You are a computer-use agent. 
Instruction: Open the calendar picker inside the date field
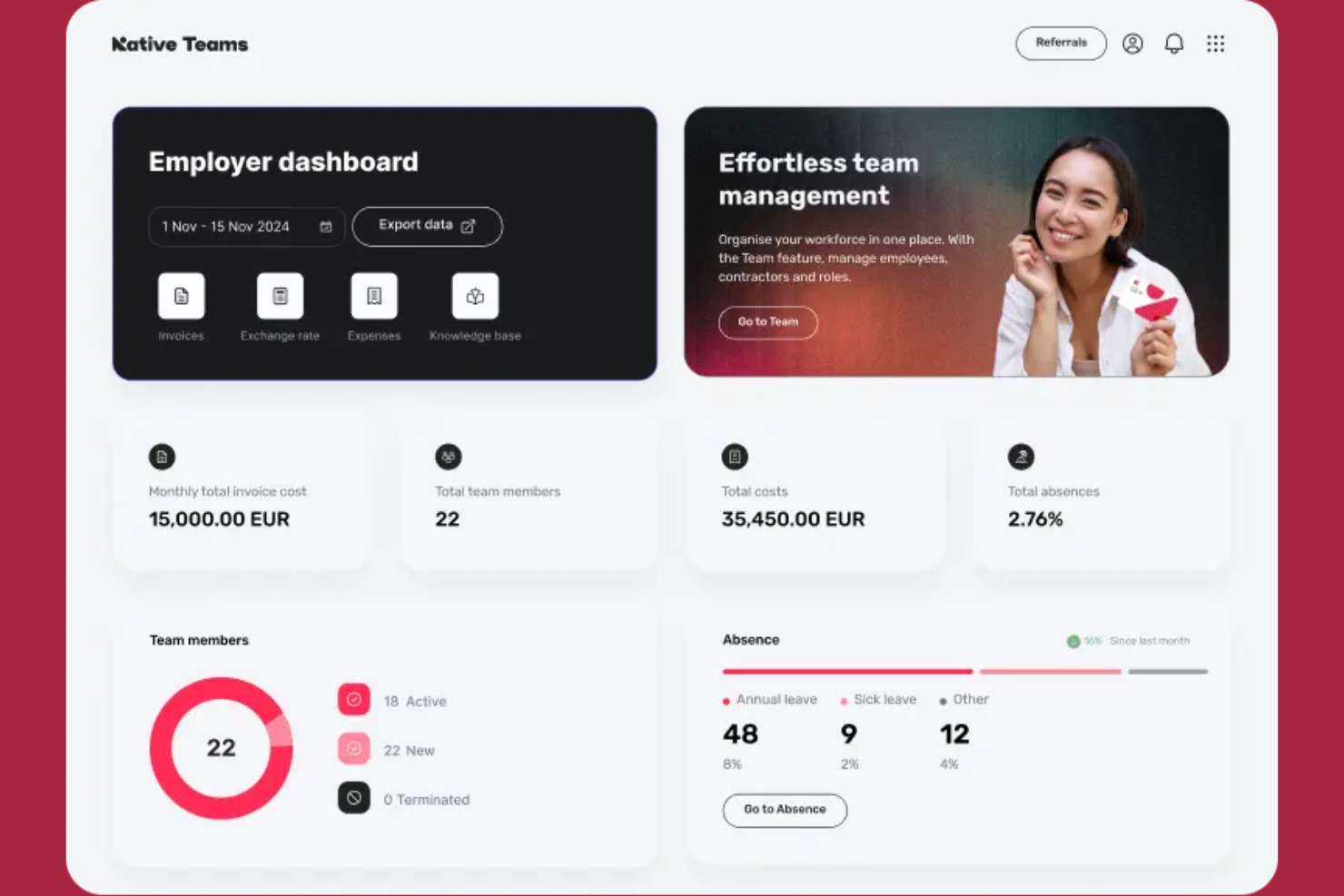pos(324,227)
